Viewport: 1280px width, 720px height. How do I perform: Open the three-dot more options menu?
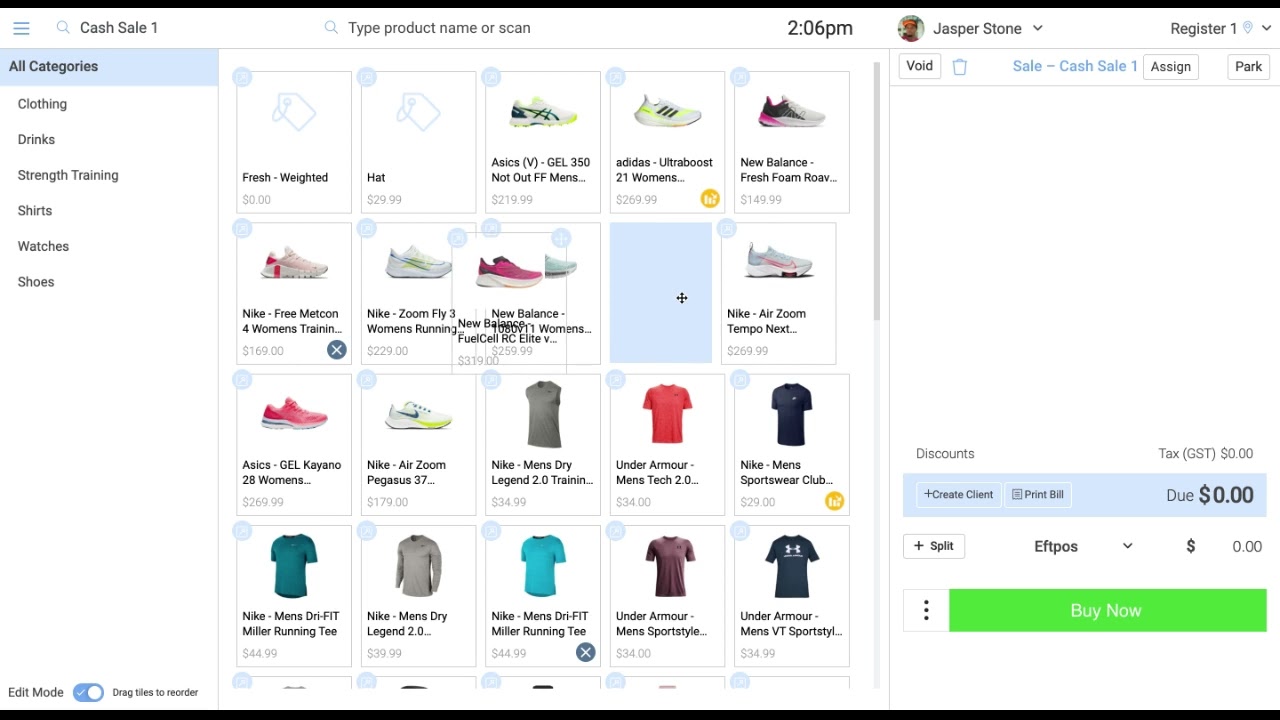pos(926,610)
